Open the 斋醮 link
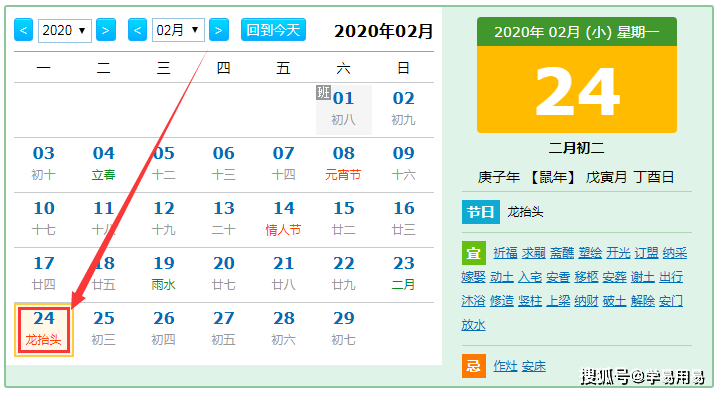Viewport: 720px width, 394px height. click(x=562, y=253)
